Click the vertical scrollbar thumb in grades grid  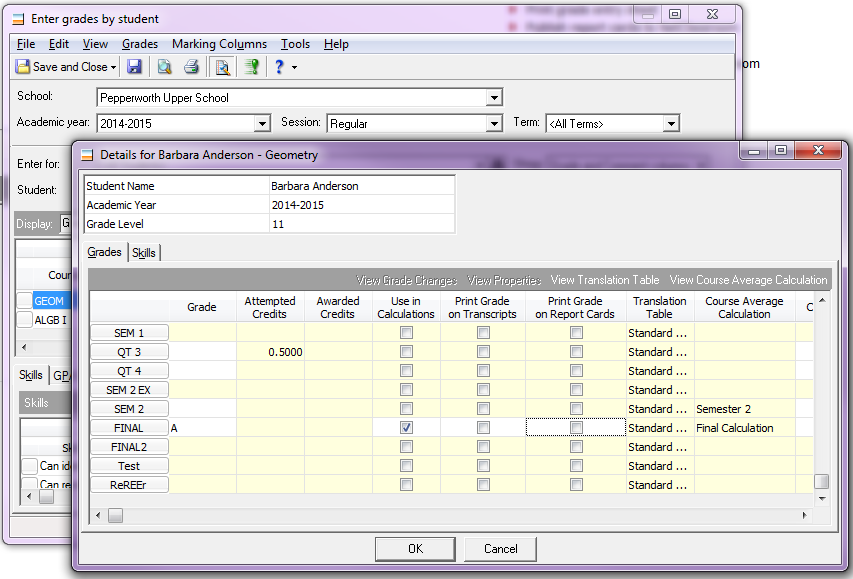point(821,482)
